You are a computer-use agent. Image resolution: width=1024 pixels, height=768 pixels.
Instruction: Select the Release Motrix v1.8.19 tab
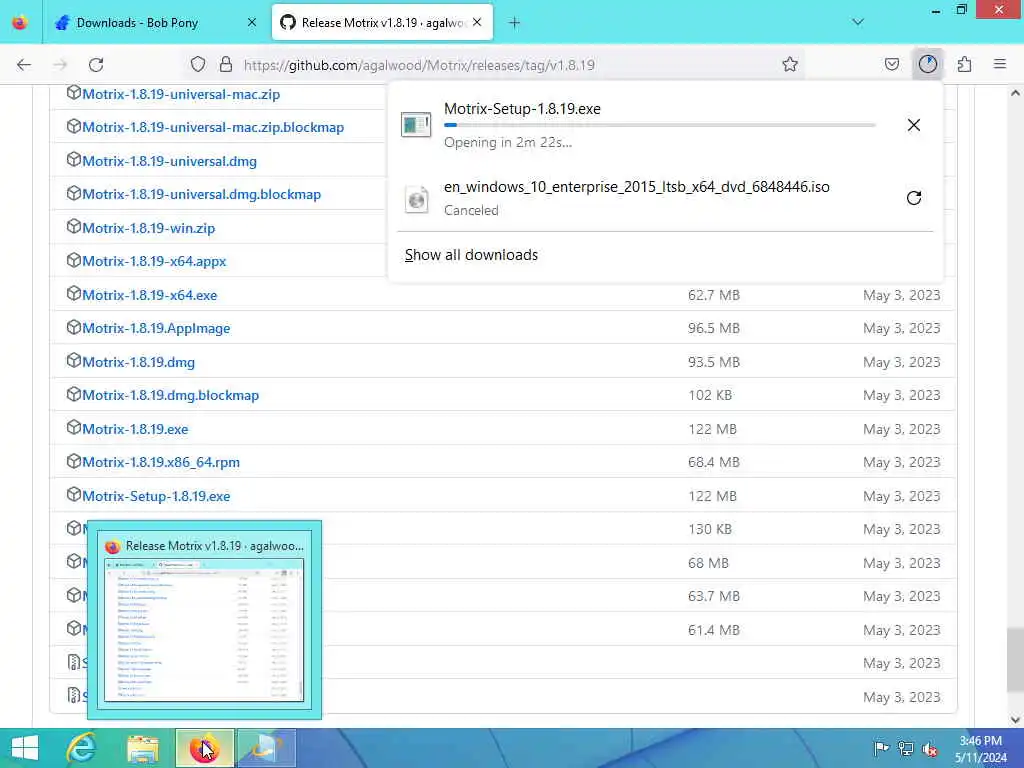382,23
